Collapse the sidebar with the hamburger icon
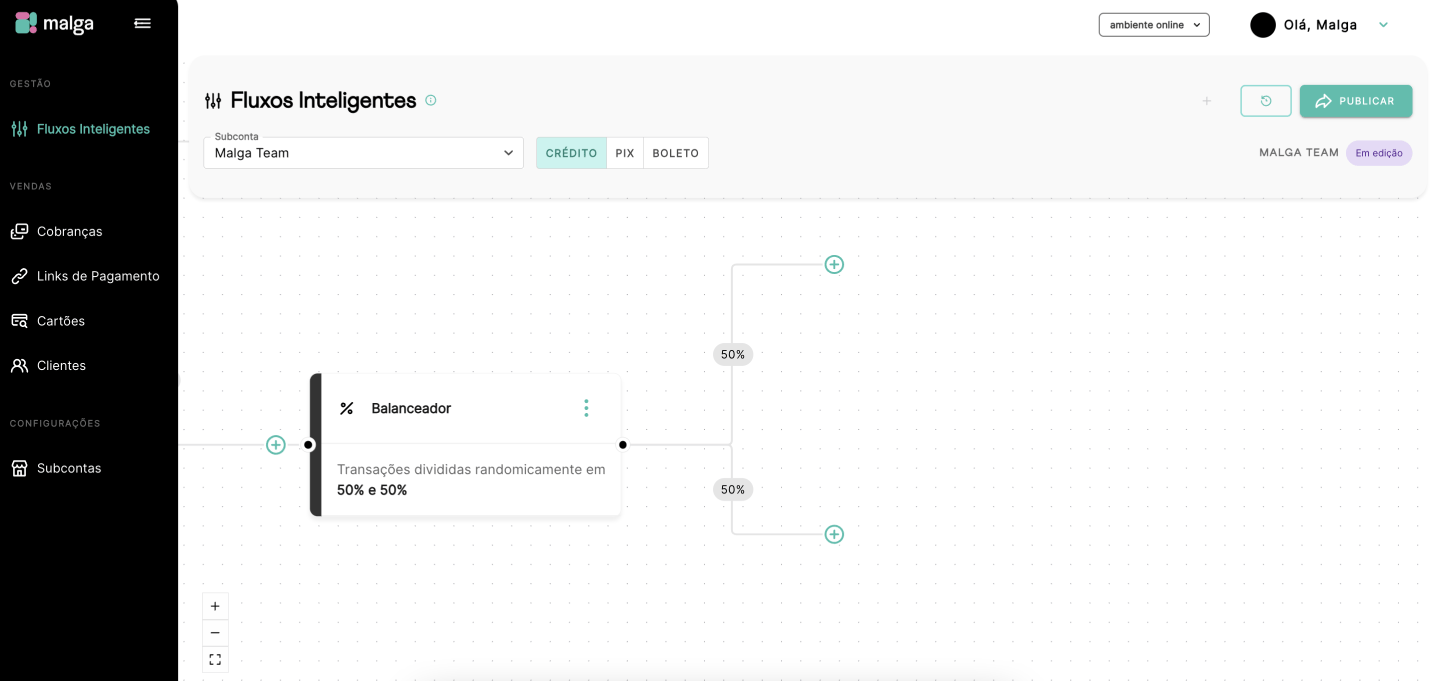 coord(143,23)
